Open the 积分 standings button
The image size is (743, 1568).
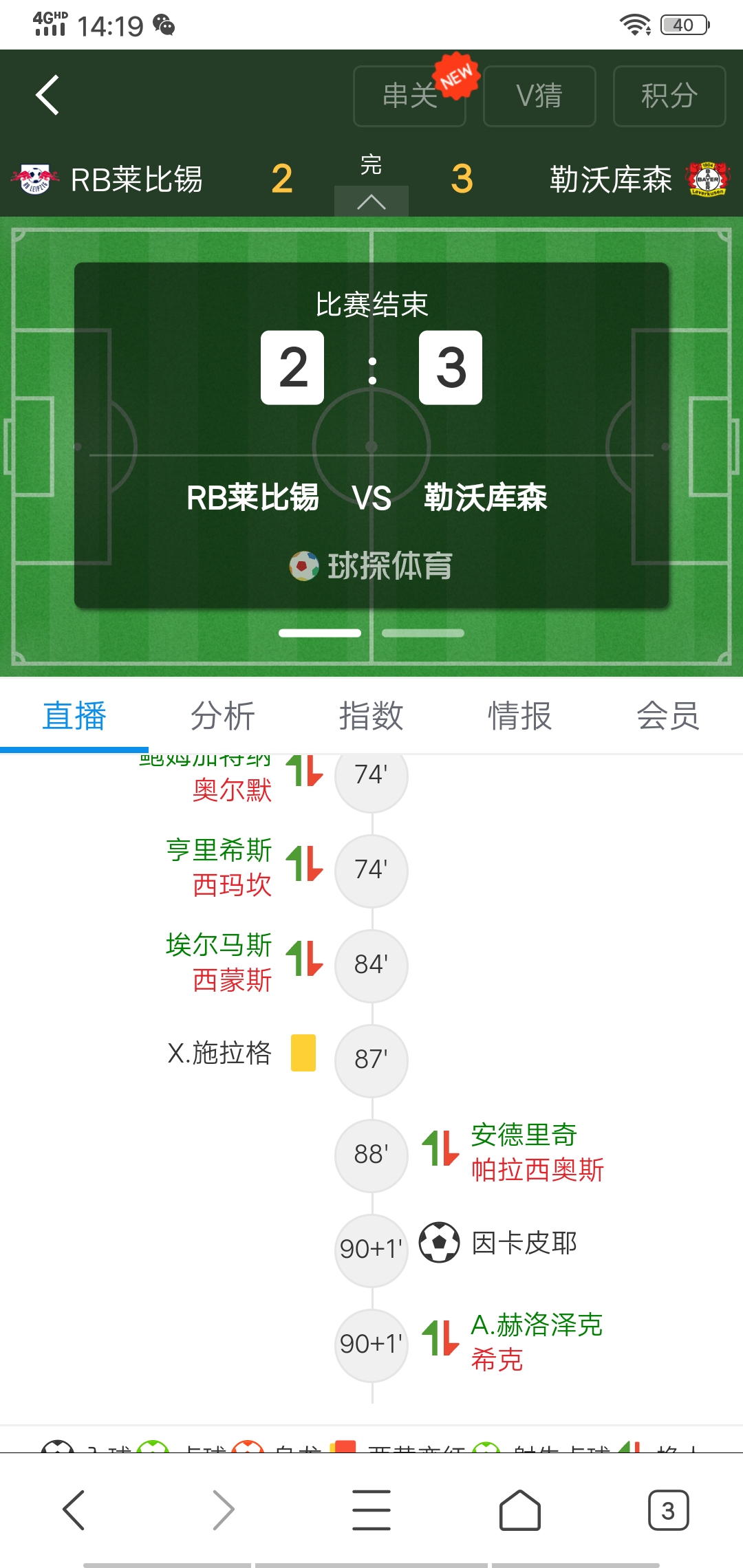(x=669, y=96)
